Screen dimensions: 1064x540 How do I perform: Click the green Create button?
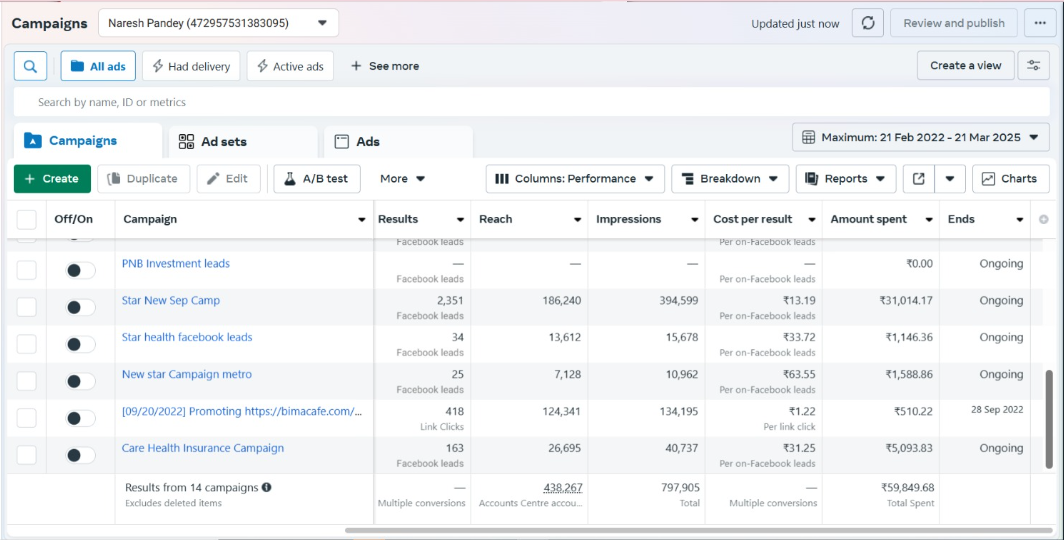(52, 179)
